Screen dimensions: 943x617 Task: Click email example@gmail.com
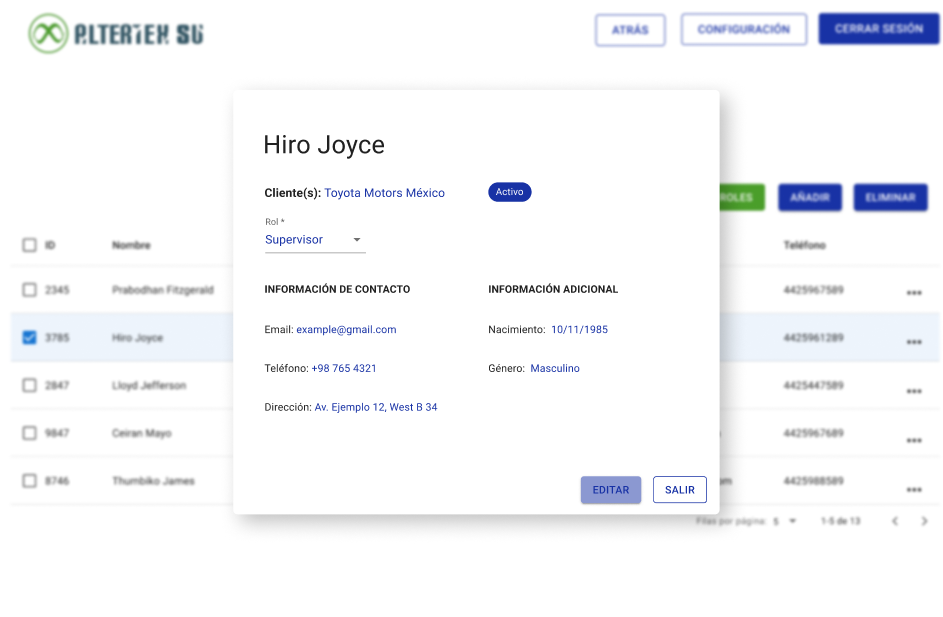point(346,330)
